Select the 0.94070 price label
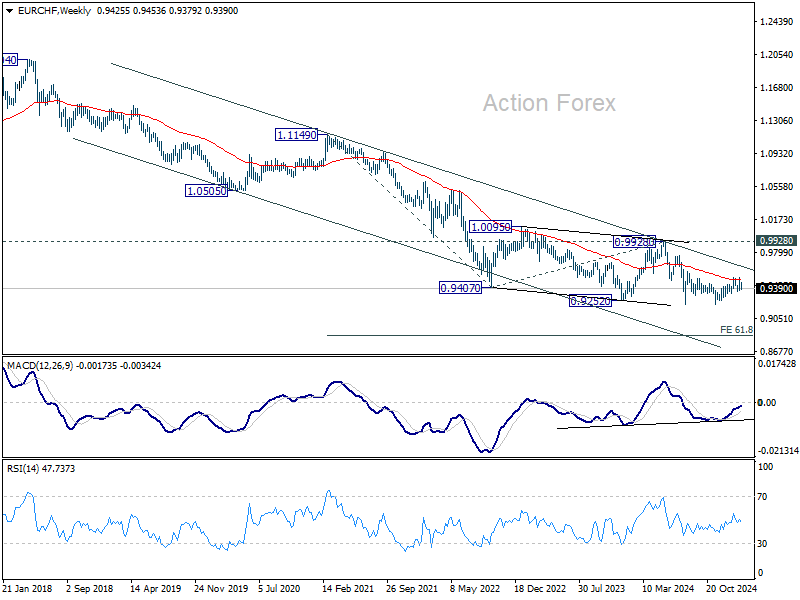The image size is (800, 600). [x=460, y=288]
